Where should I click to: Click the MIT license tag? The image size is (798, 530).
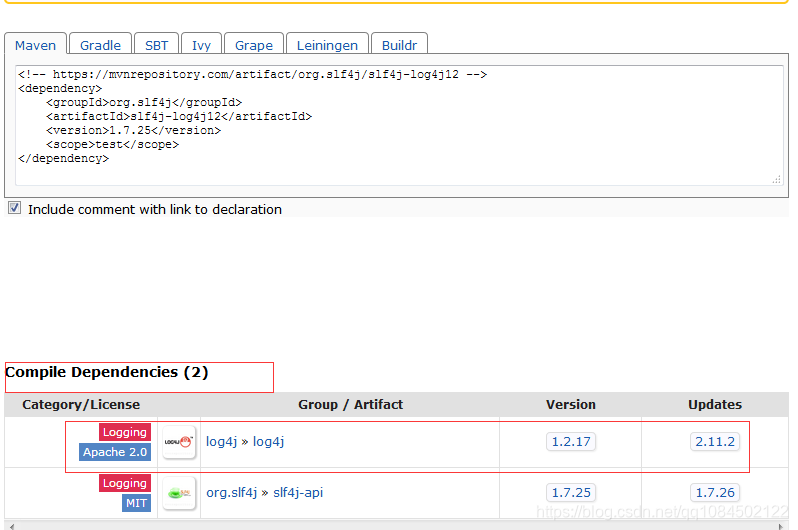click(136, 503)
